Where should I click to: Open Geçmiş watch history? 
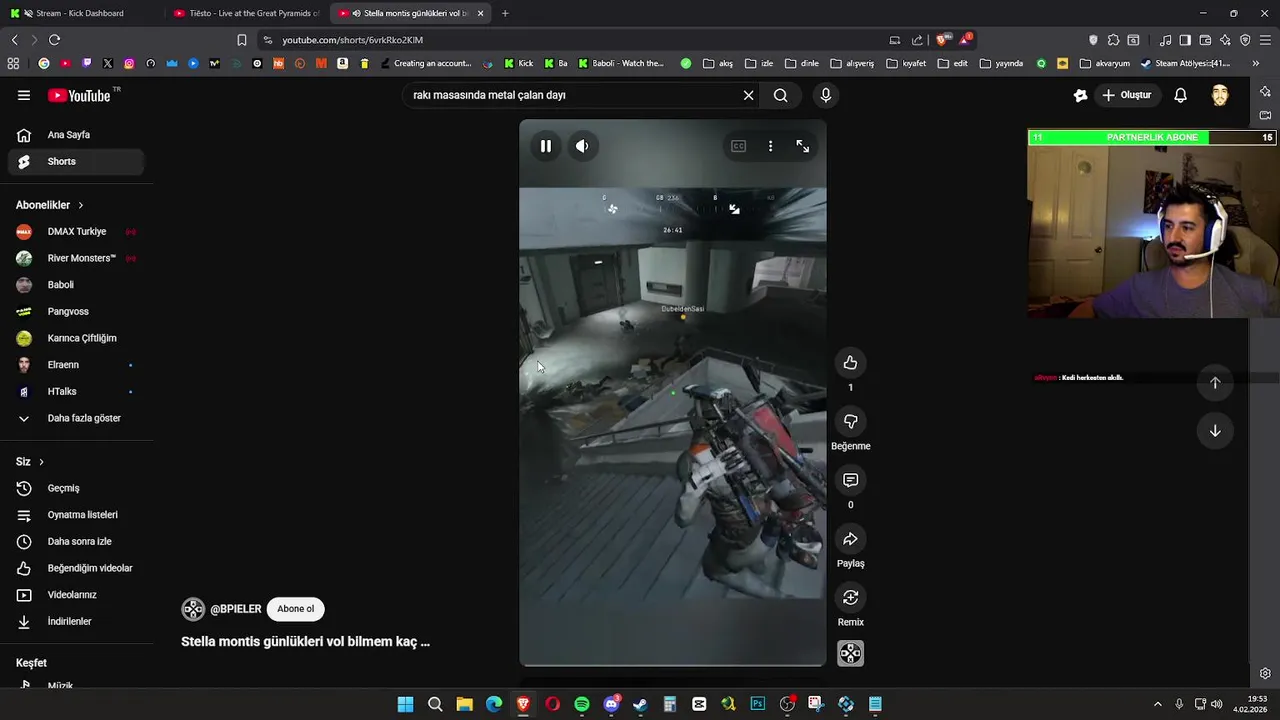76,488
